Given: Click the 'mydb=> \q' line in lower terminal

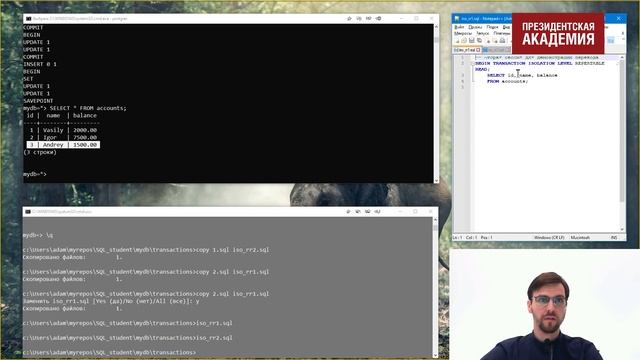Looking at the screenshot, I should (x=38, y=235).
